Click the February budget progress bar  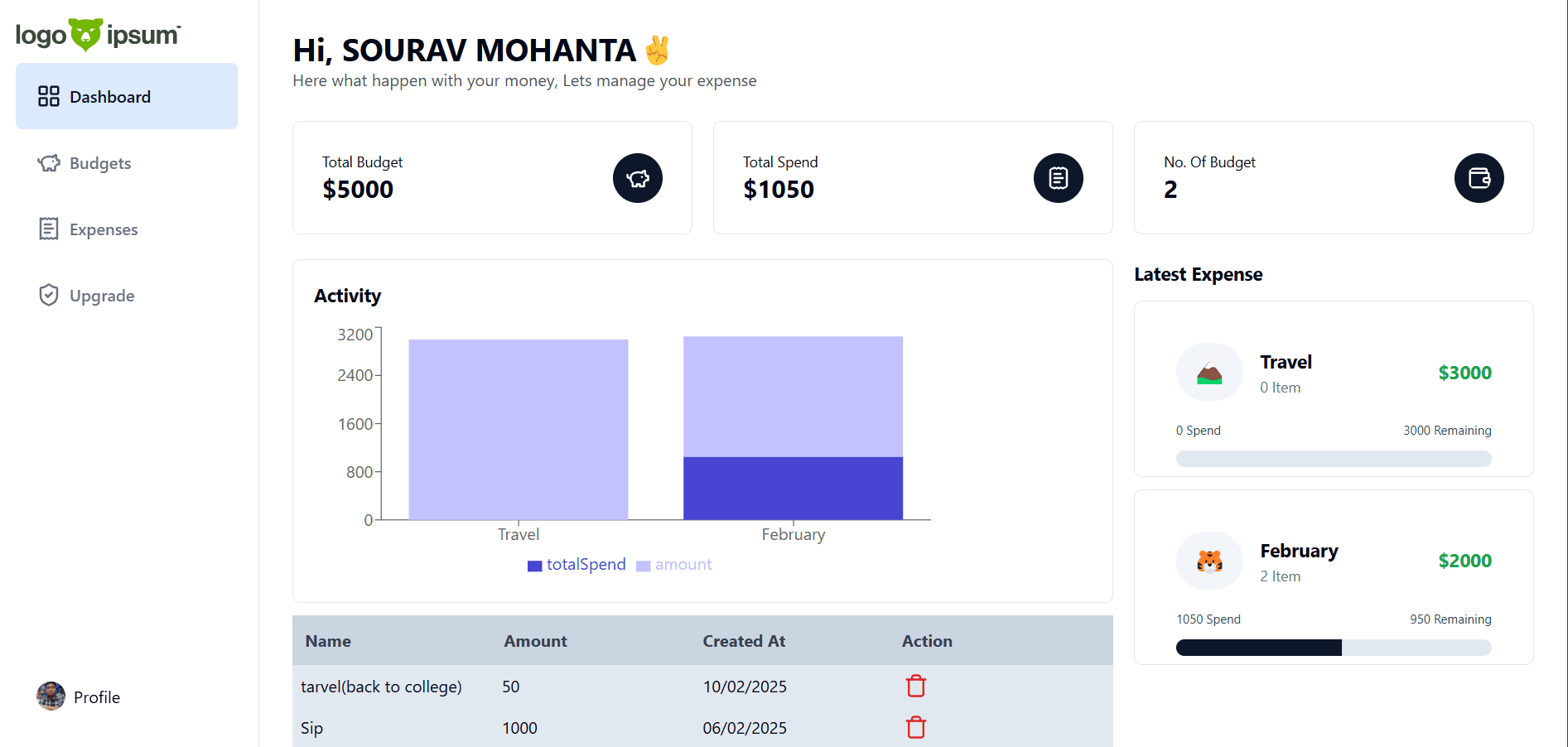(x=1333, y=648)
